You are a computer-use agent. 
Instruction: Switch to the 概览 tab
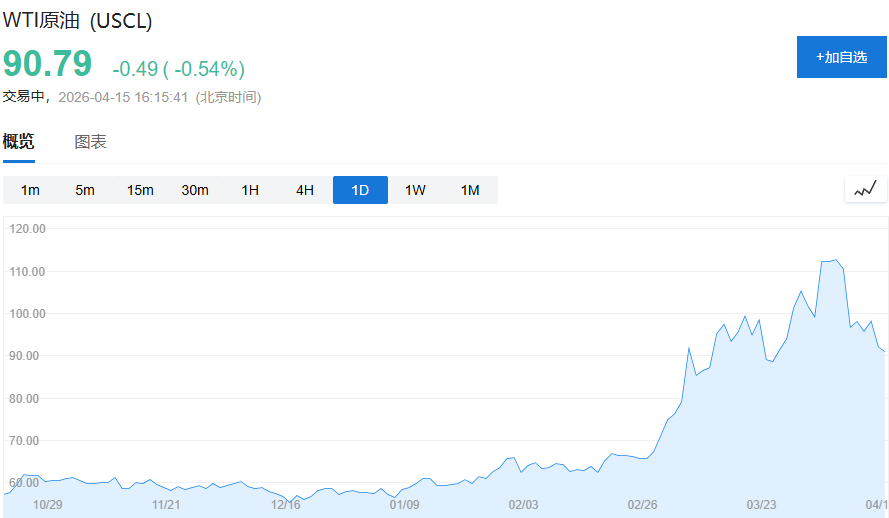coord(19,141)
